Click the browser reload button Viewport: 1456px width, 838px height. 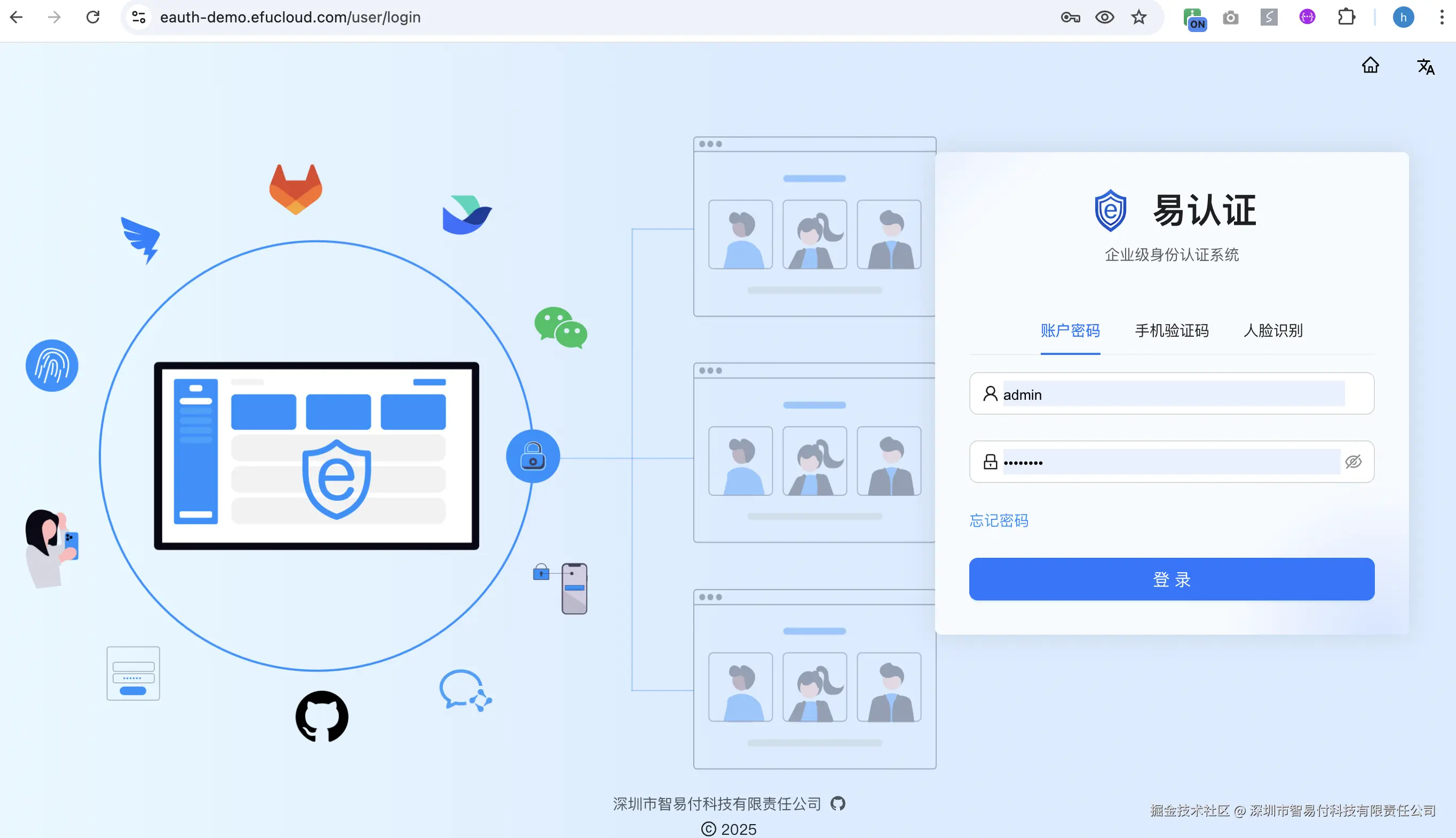point(93,17)
